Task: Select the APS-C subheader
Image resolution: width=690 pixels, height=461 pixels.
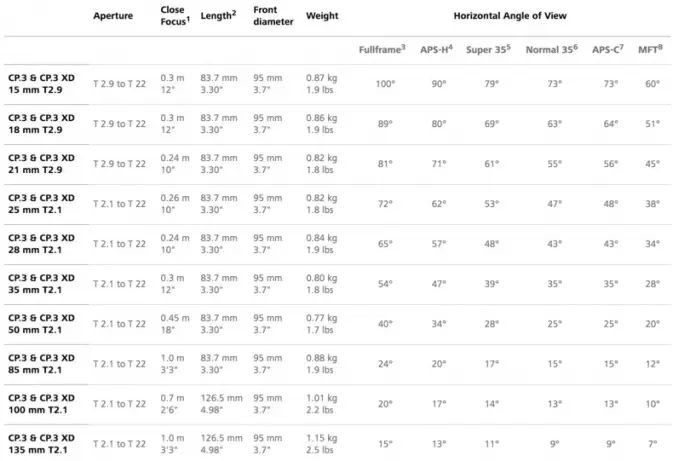Action: pos(608,49)
